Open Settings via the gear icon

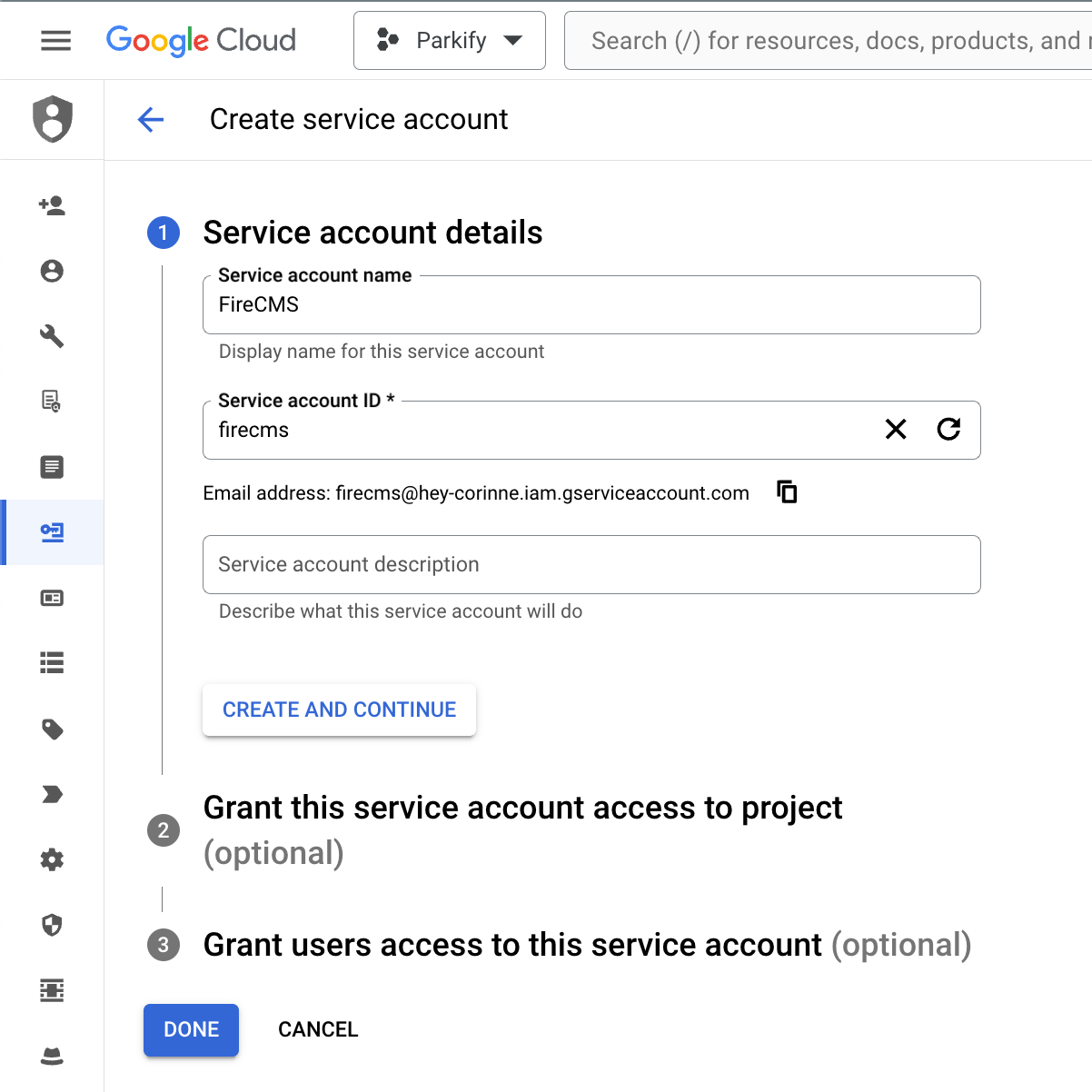click(x=52, y=859)
